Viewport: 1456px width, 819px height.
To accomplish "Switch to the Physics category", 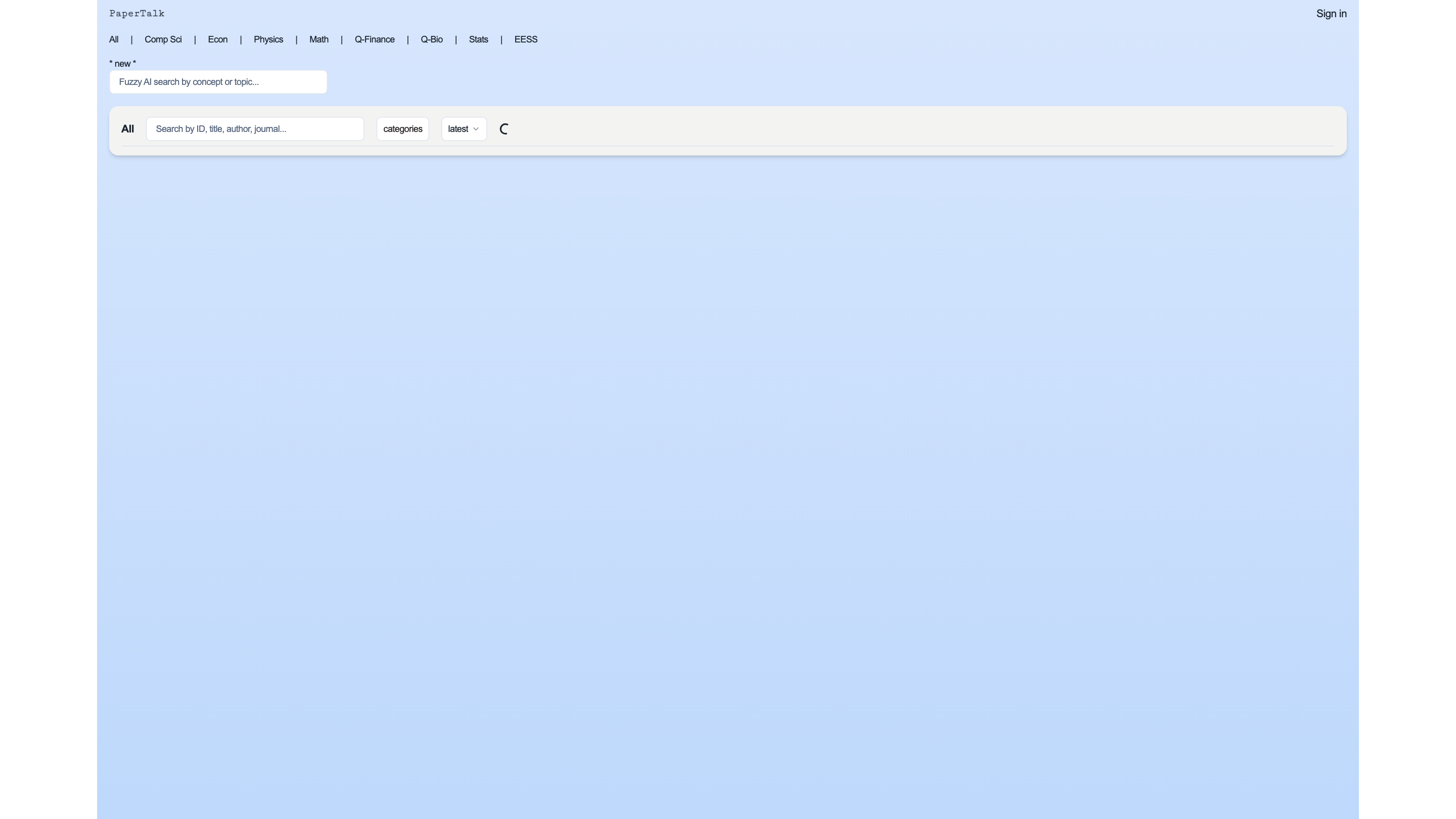I will click(268, 39).
